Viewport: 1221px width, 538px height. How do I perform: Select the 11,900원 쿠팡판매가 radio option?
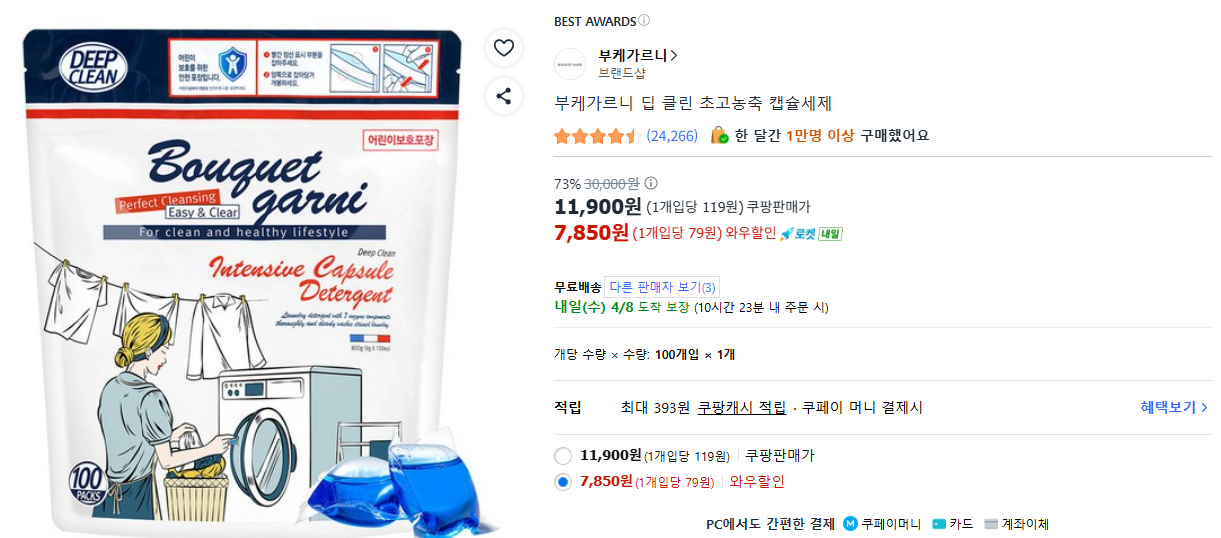563,456
